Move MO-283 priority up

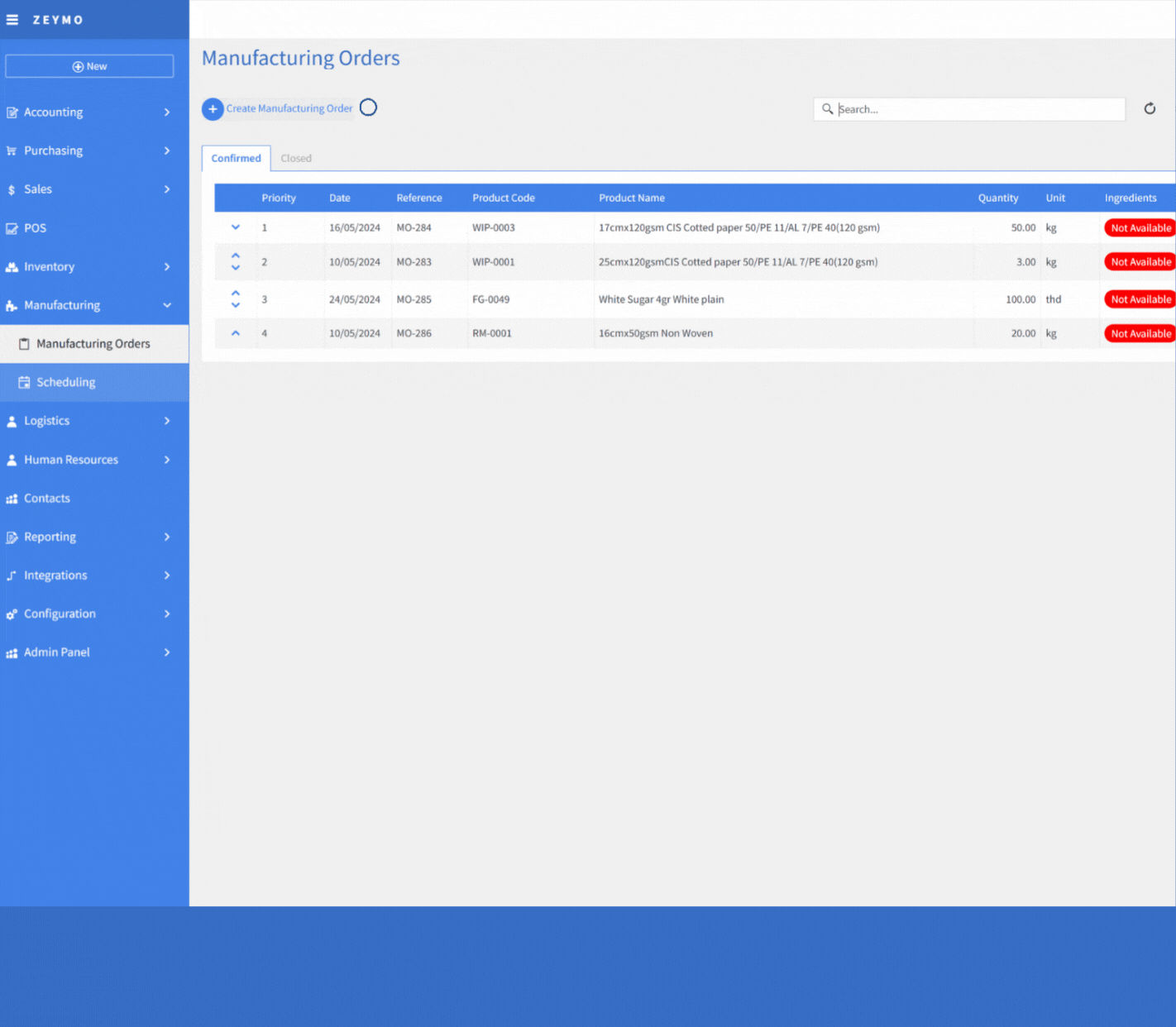[x=236, y=256]
